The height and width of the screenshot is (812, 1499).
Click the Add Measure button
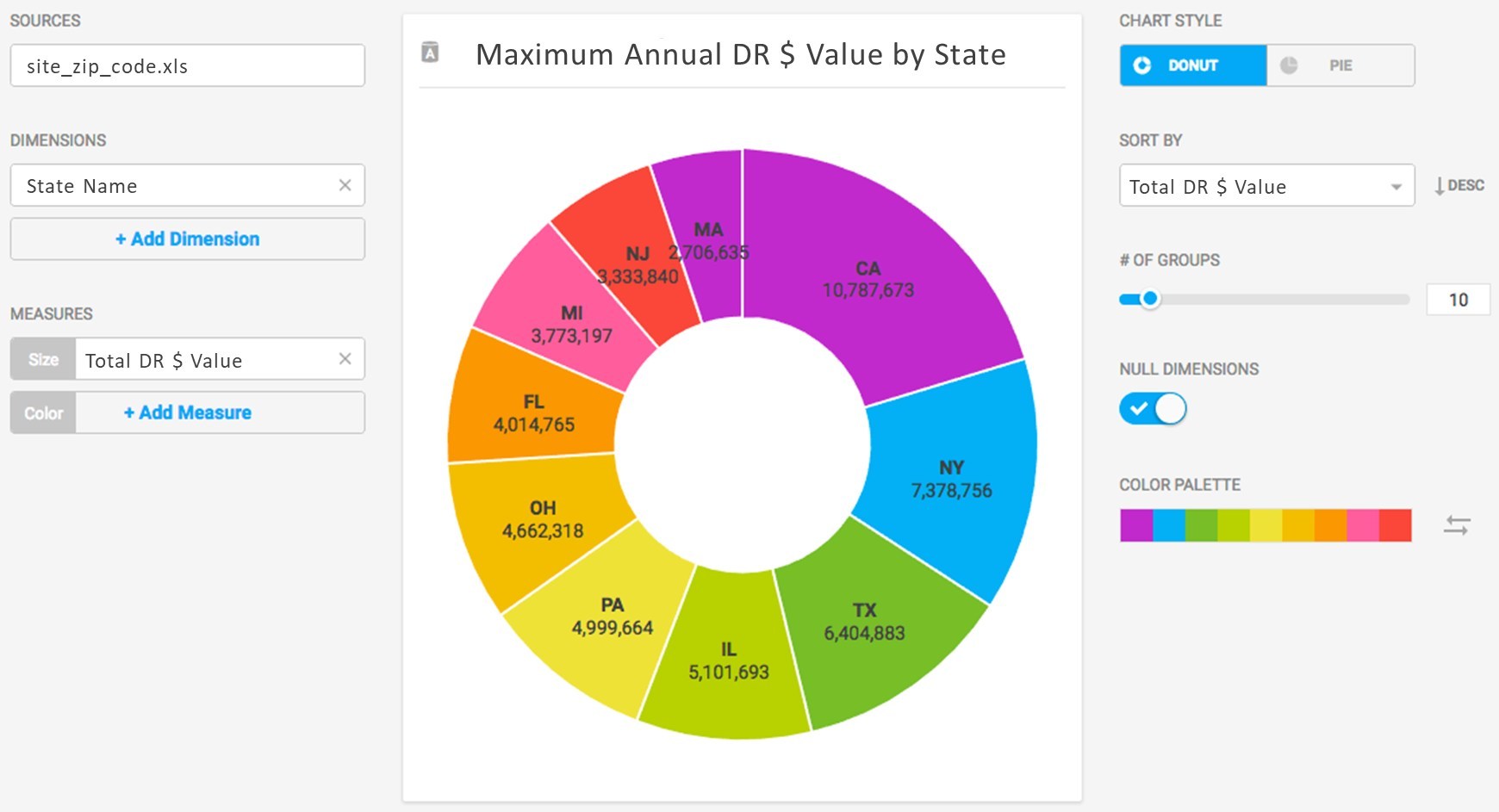(189, 412)
